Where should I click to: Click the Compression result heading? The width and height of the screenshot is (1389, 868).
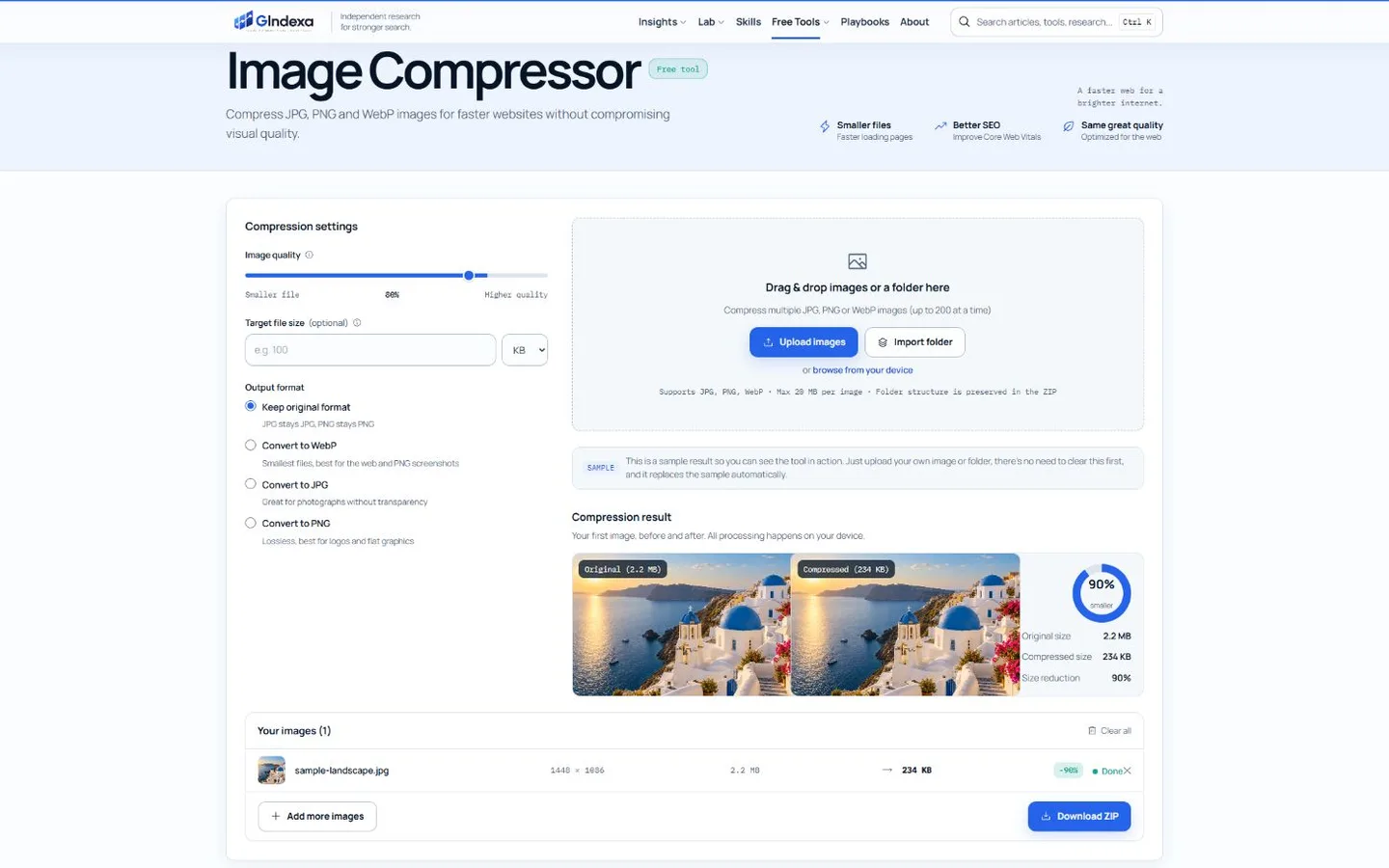point(621,517)
